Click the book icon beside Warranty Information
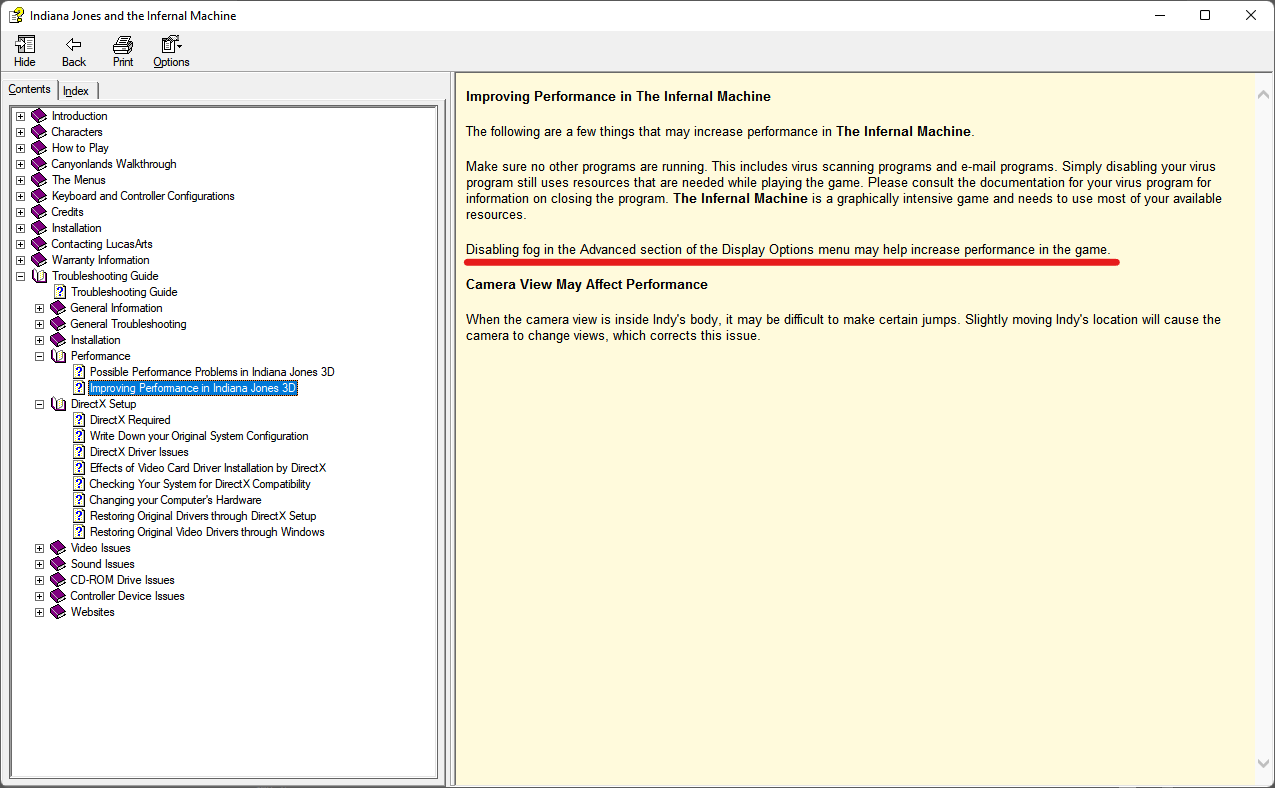 [39, 260]
